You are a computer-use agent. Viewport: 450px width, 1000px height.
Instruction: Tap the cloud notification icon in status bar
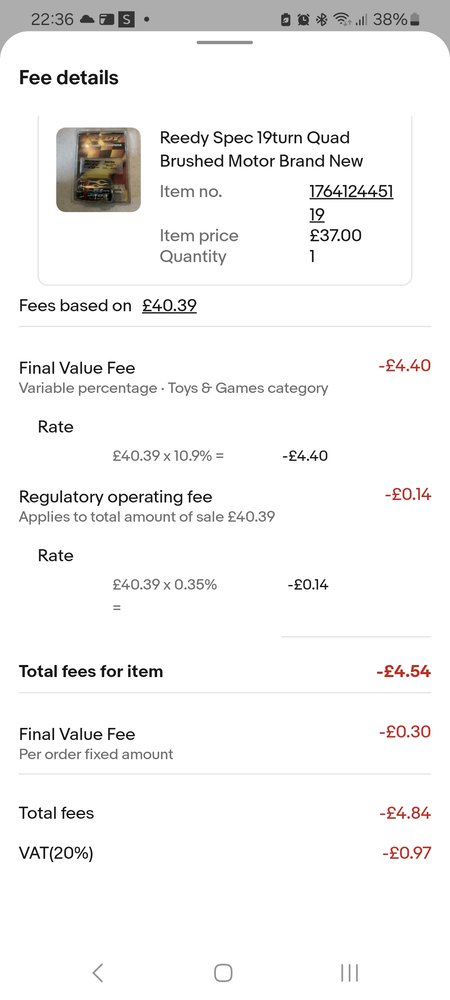[x=87, y=19]
